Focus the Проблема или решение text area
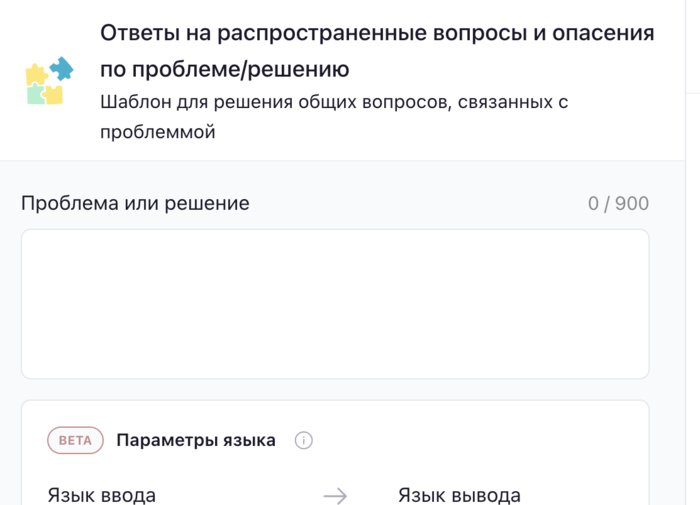The image size is (700, 505). tap(335, 304)
